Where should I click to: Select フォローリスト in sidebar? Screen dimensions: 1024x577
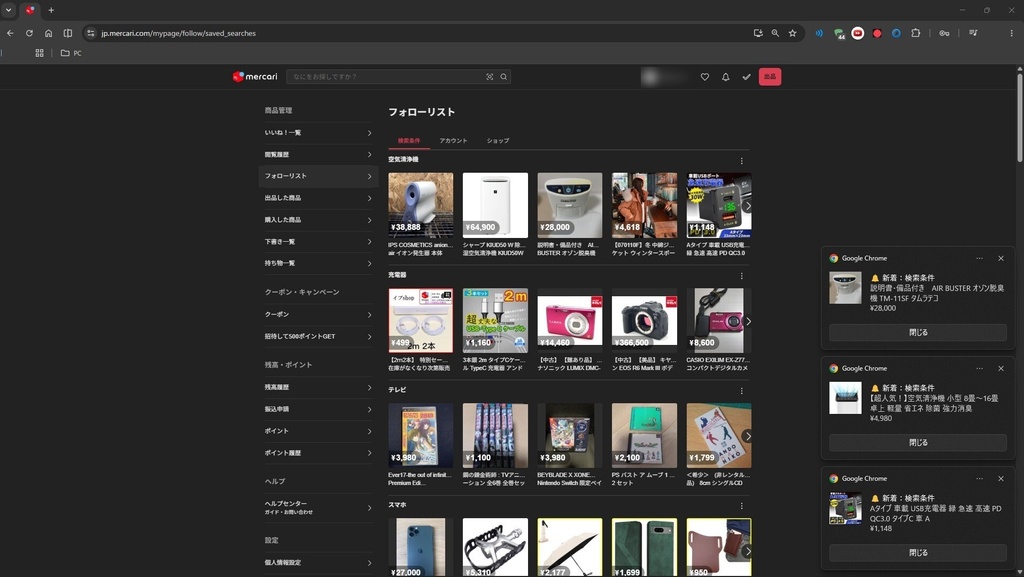(318, 176)
